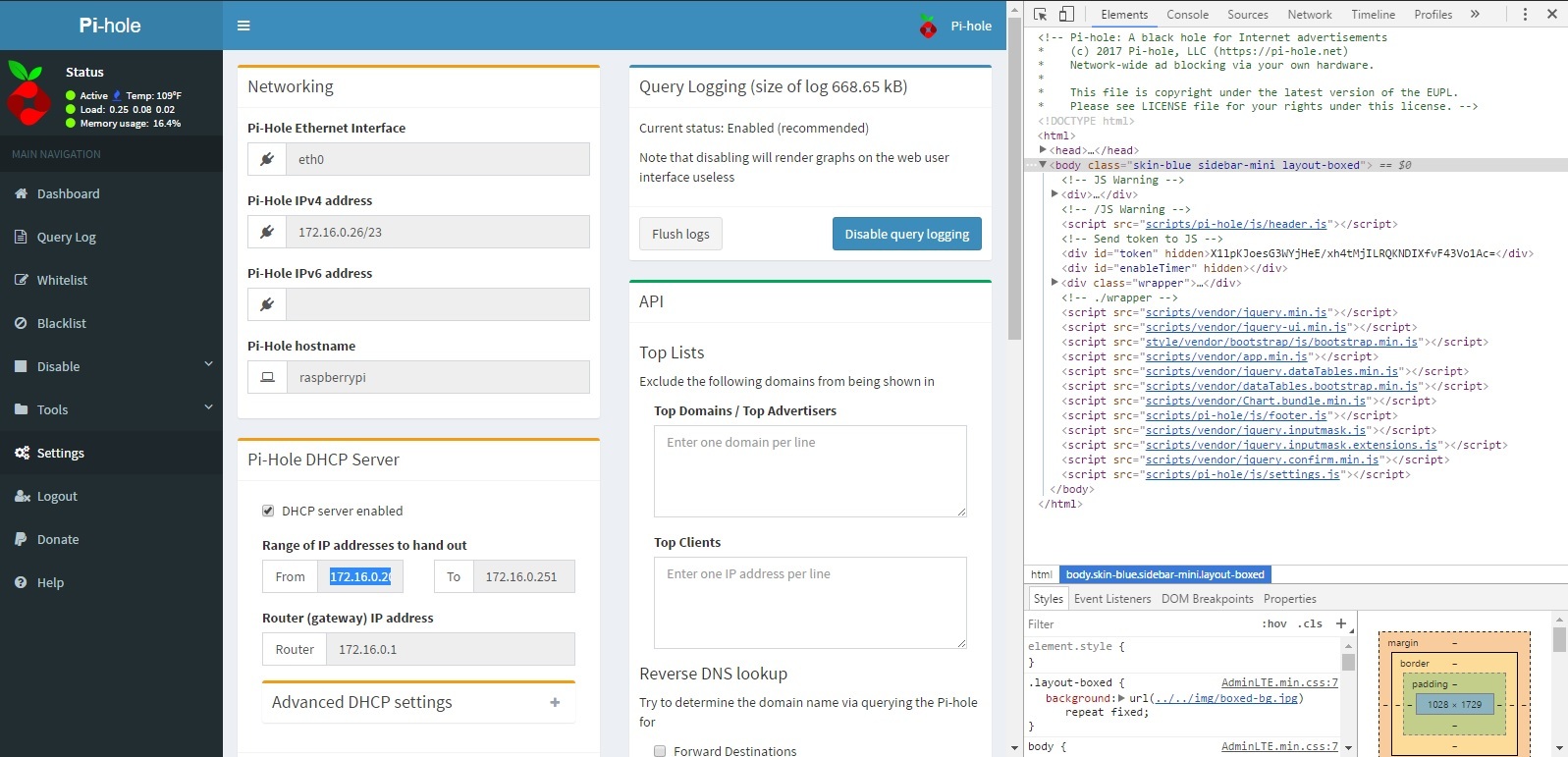This screenshot has width=1568, height=757.
Task: Click the Whitelist pencil icon
Action: 21,280
